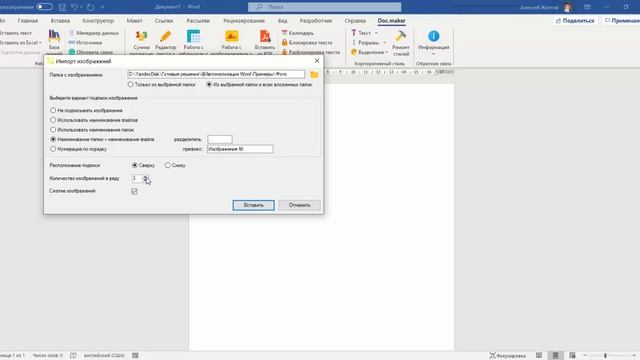The height and width of the screenshot is (360, 640).
Task: Click Блокировка текста lock icon
Action: pos(284,42)
